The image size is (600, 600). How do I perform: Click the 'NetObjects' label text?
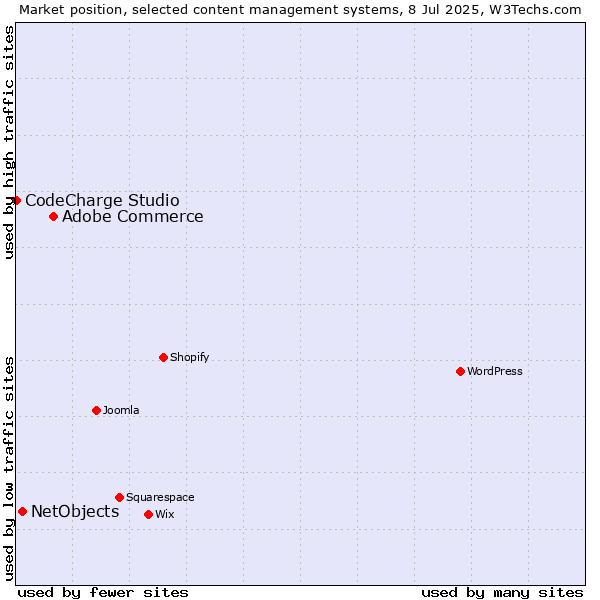coord(75,512)
